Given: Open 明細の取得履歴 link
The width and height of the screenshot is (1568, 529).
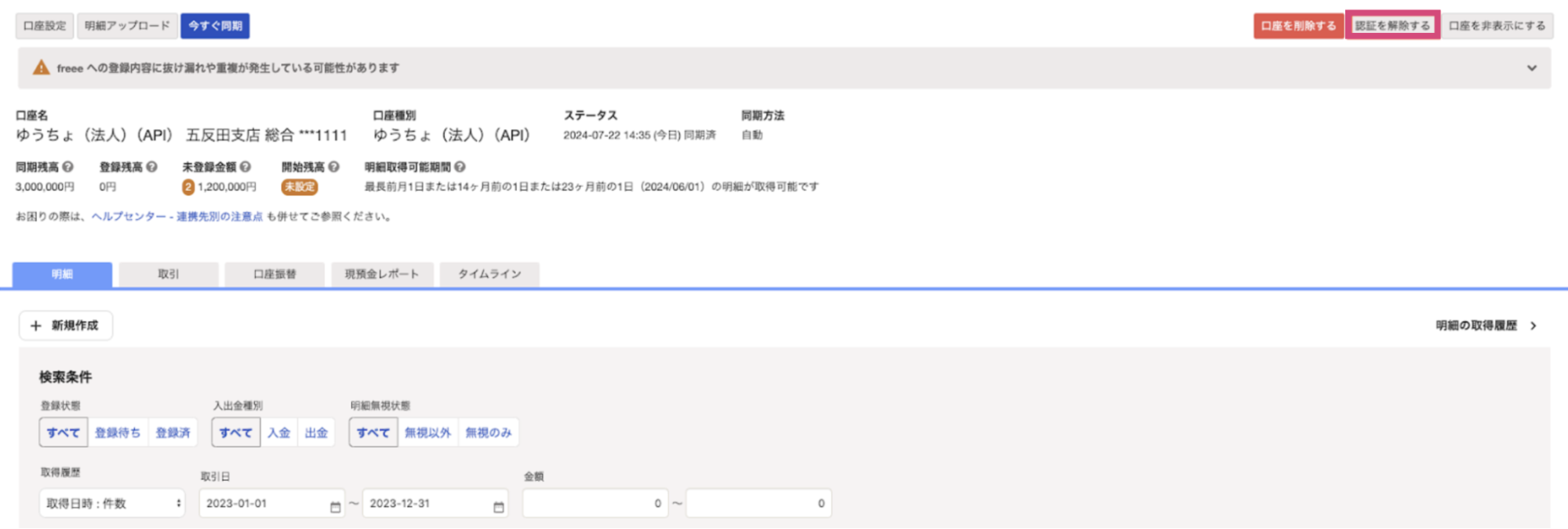Looking at the screenshot, I should 1486,326.
